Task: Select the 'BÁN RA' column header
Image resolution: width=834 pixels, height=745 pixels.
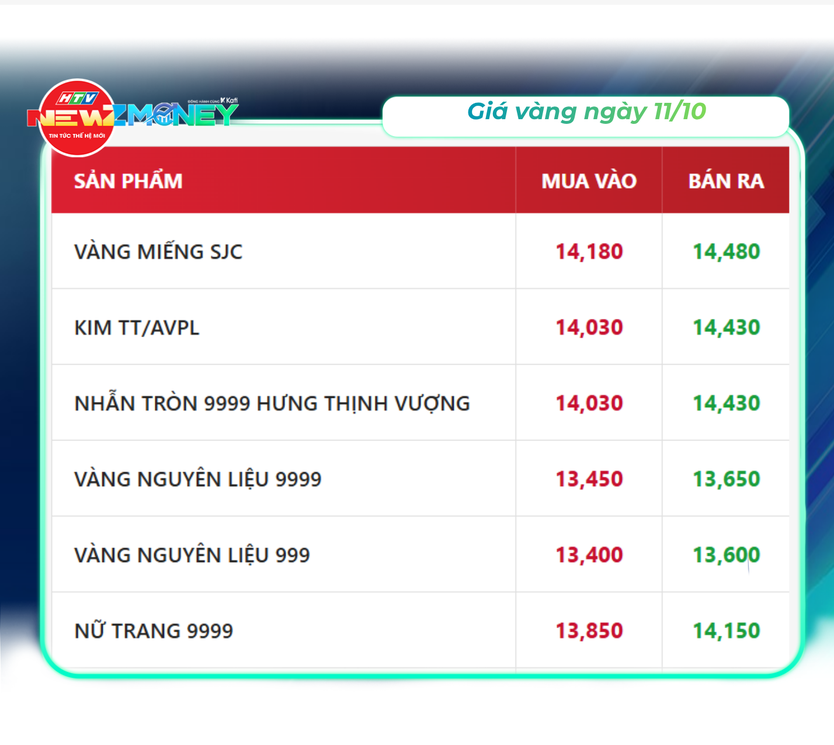Action: point(726,181)
